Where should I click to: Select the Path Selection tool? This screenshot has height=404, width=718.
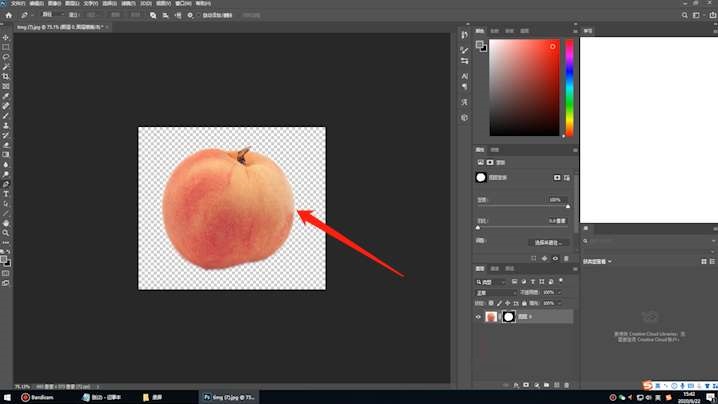6,204
